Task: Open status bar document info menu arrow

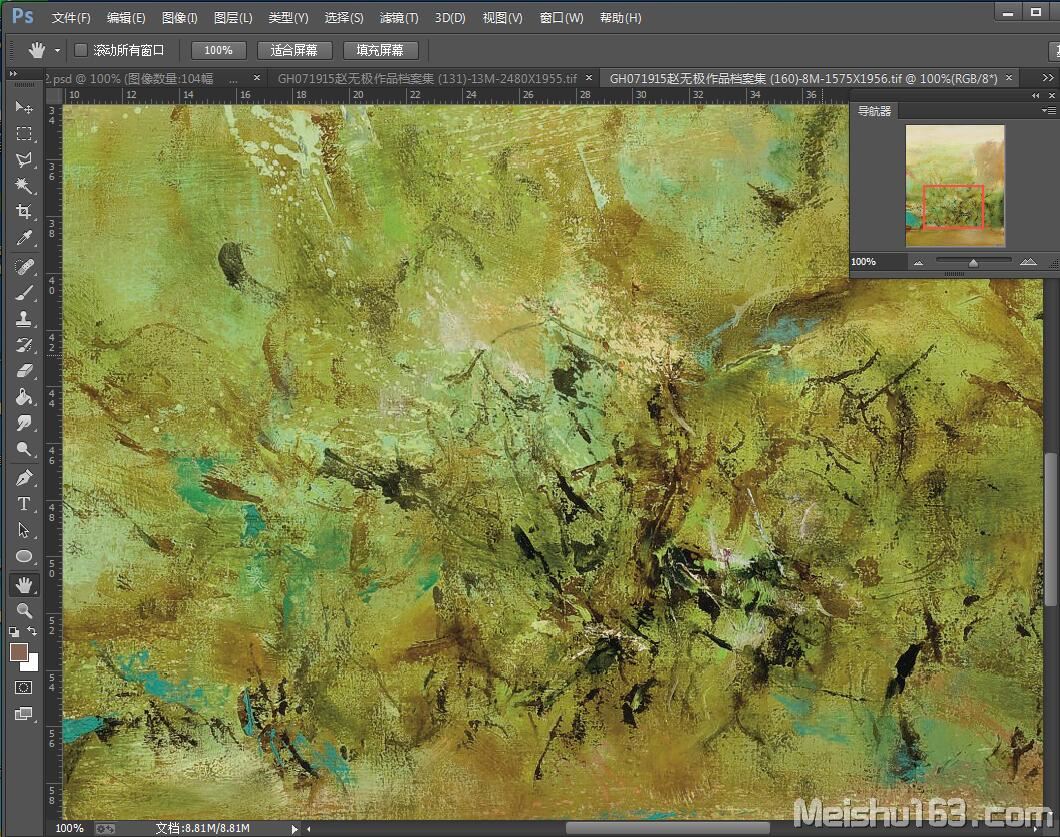Action: 294,828
